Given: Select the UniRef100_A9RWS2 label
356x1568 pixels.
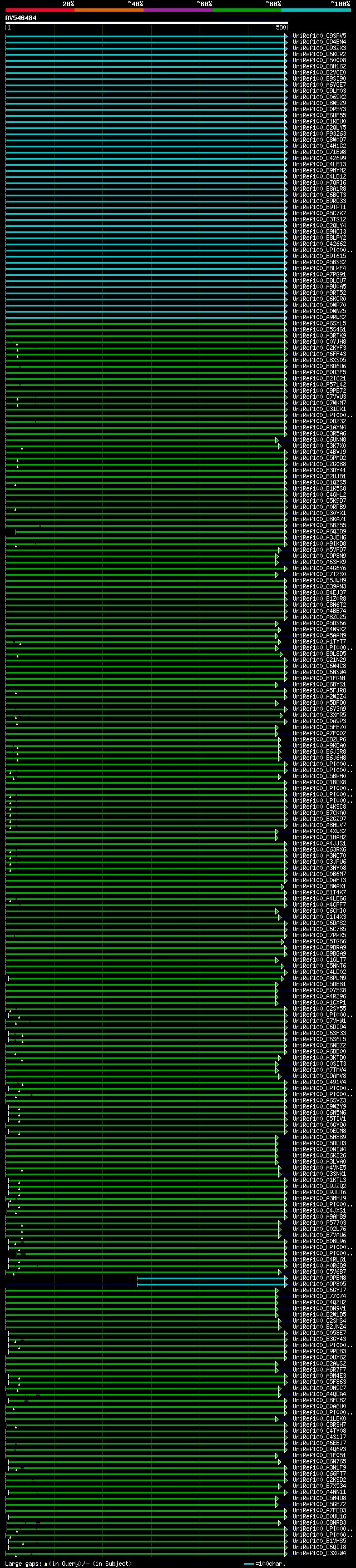Looking at the screenshot, I should (319, 317).
